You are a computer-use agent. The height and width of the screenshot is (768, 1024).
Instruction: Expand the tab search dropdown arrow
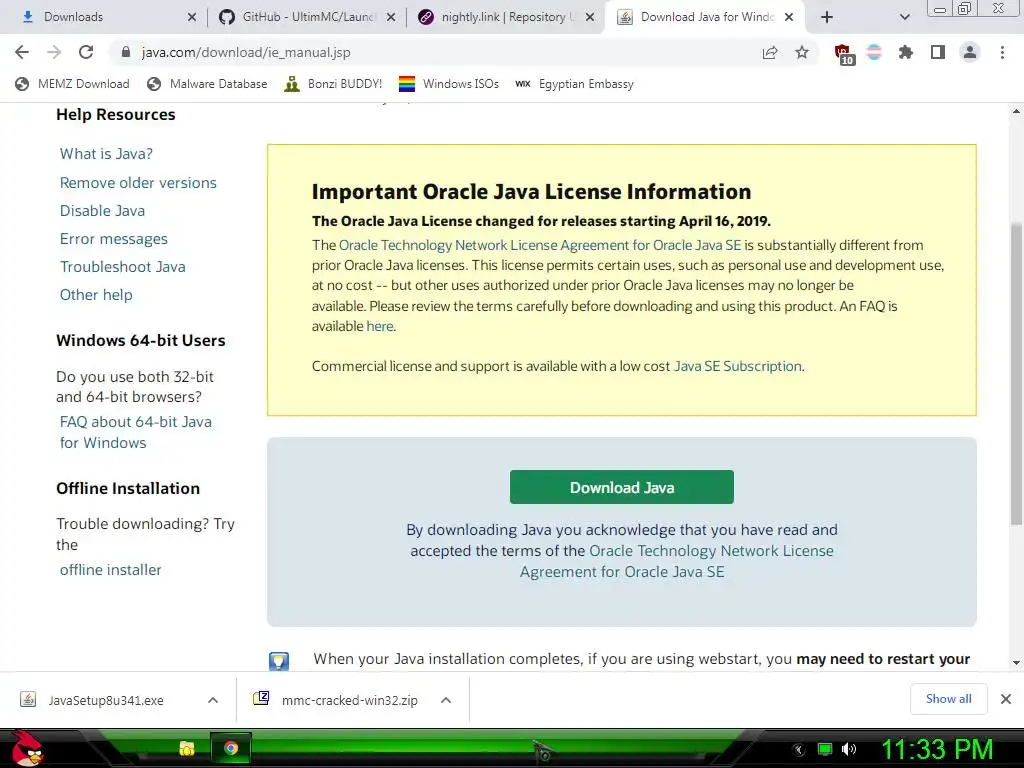(x=904, y=18)
